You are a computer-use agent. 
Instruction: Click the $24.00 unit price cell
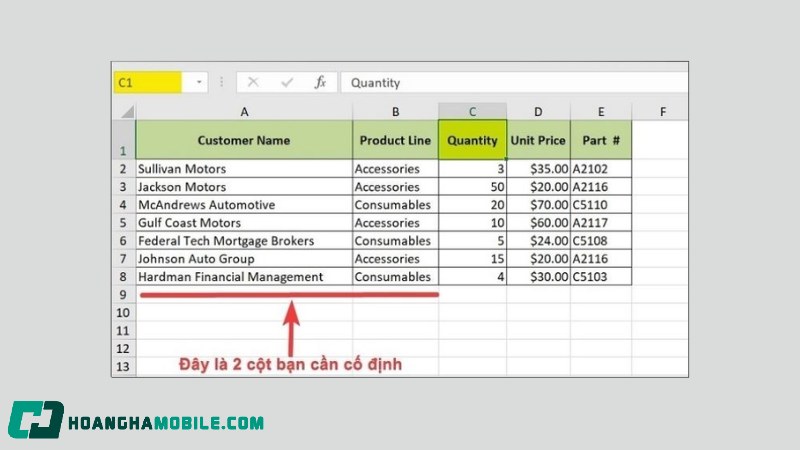(538, 241)
